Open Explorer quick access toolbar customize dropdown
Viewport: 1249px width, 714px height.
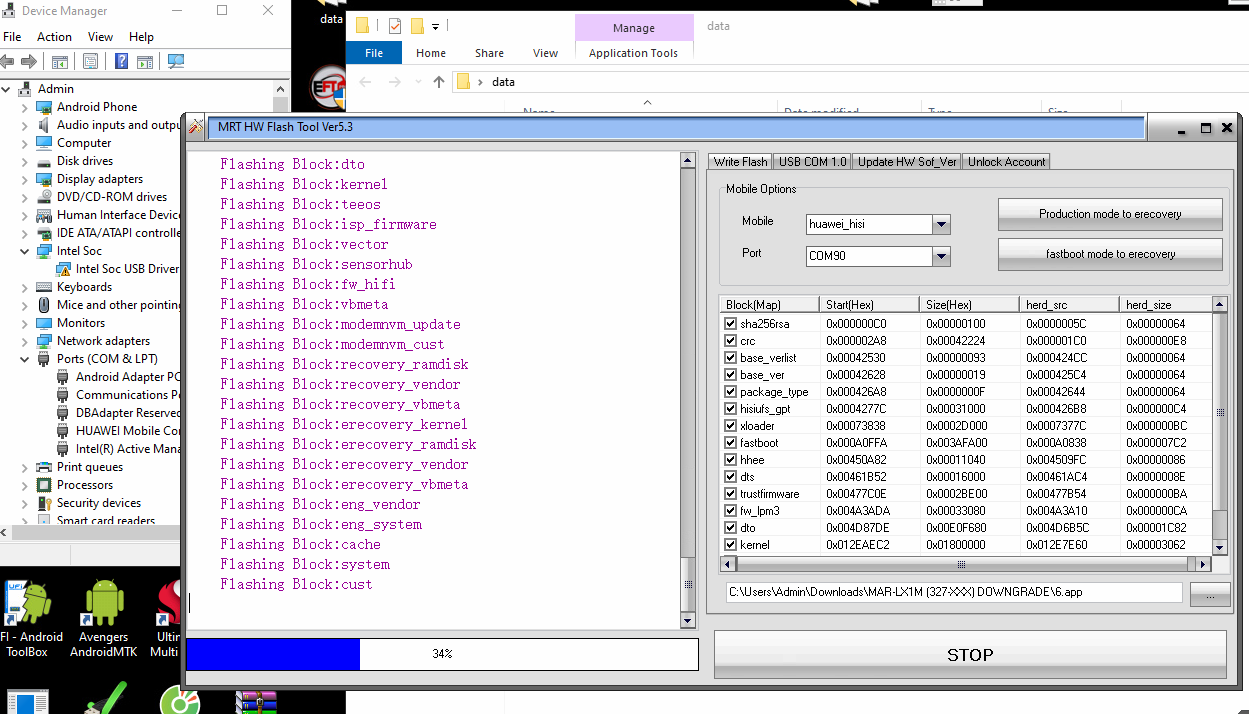click(436, 26)
